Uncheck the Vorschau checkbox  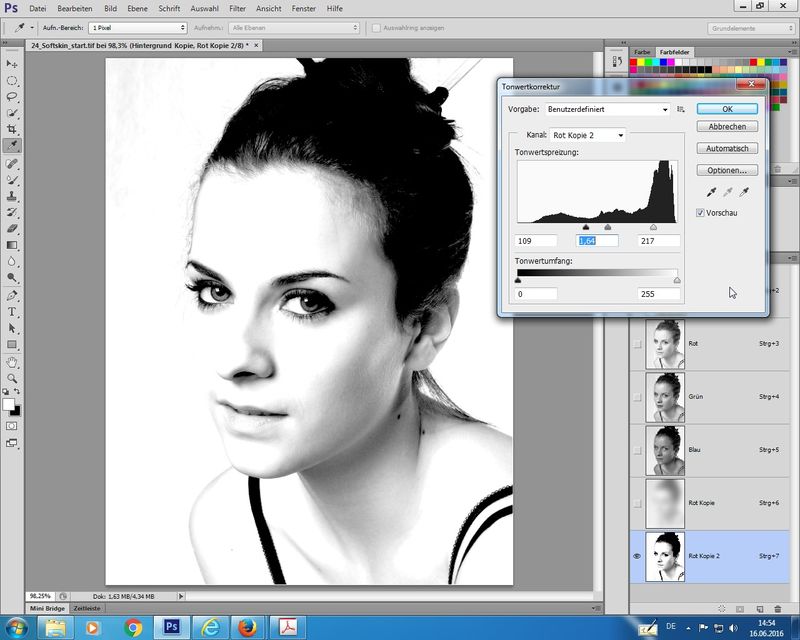coord(701,213)
